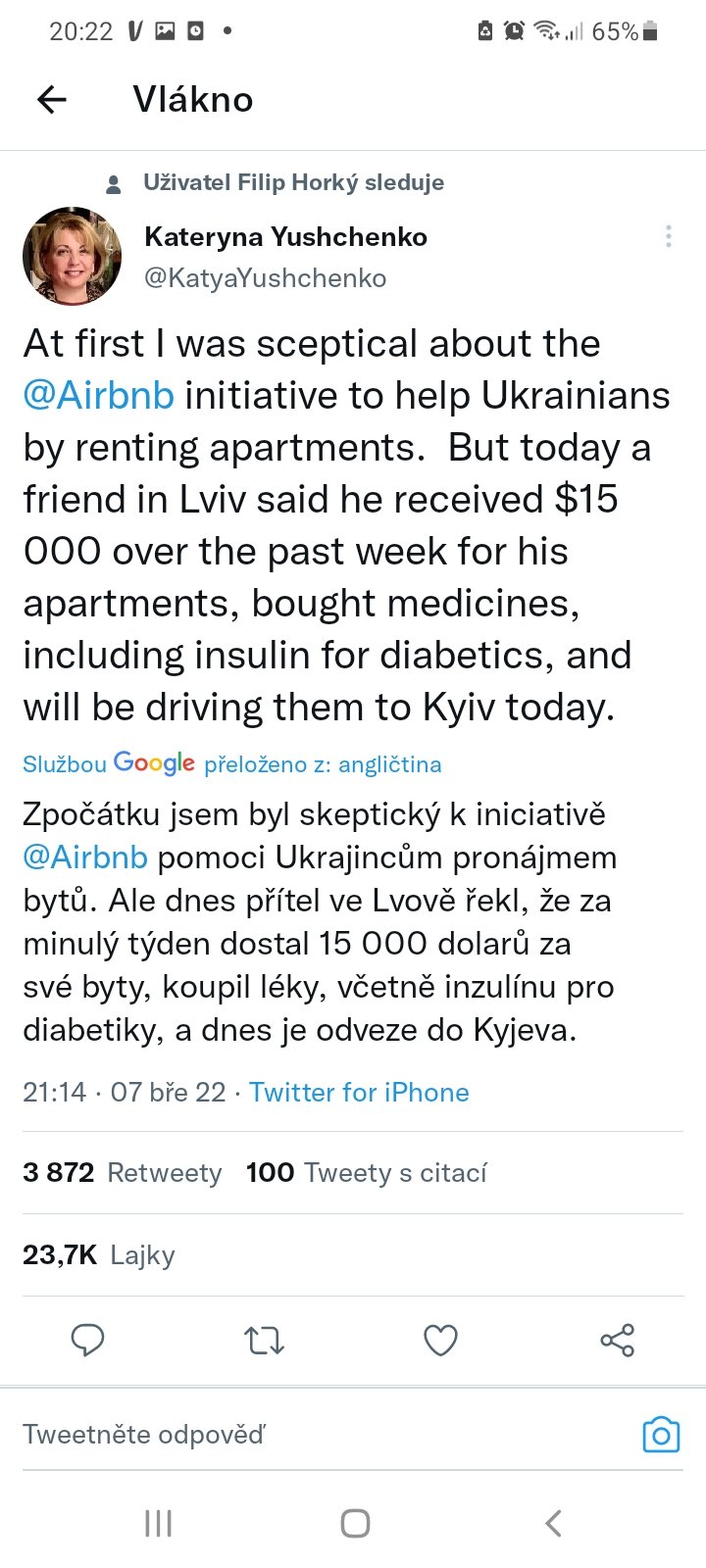Open the camera icon in the reply bar

661,1435
